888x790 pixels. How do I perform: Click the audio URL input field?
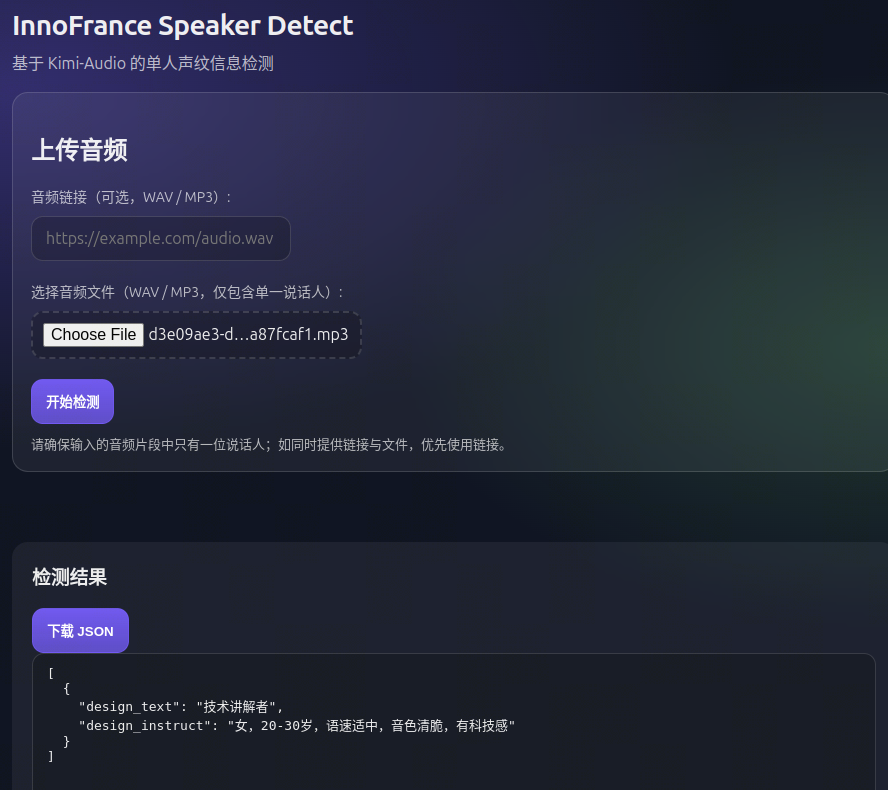click(161, 239)
